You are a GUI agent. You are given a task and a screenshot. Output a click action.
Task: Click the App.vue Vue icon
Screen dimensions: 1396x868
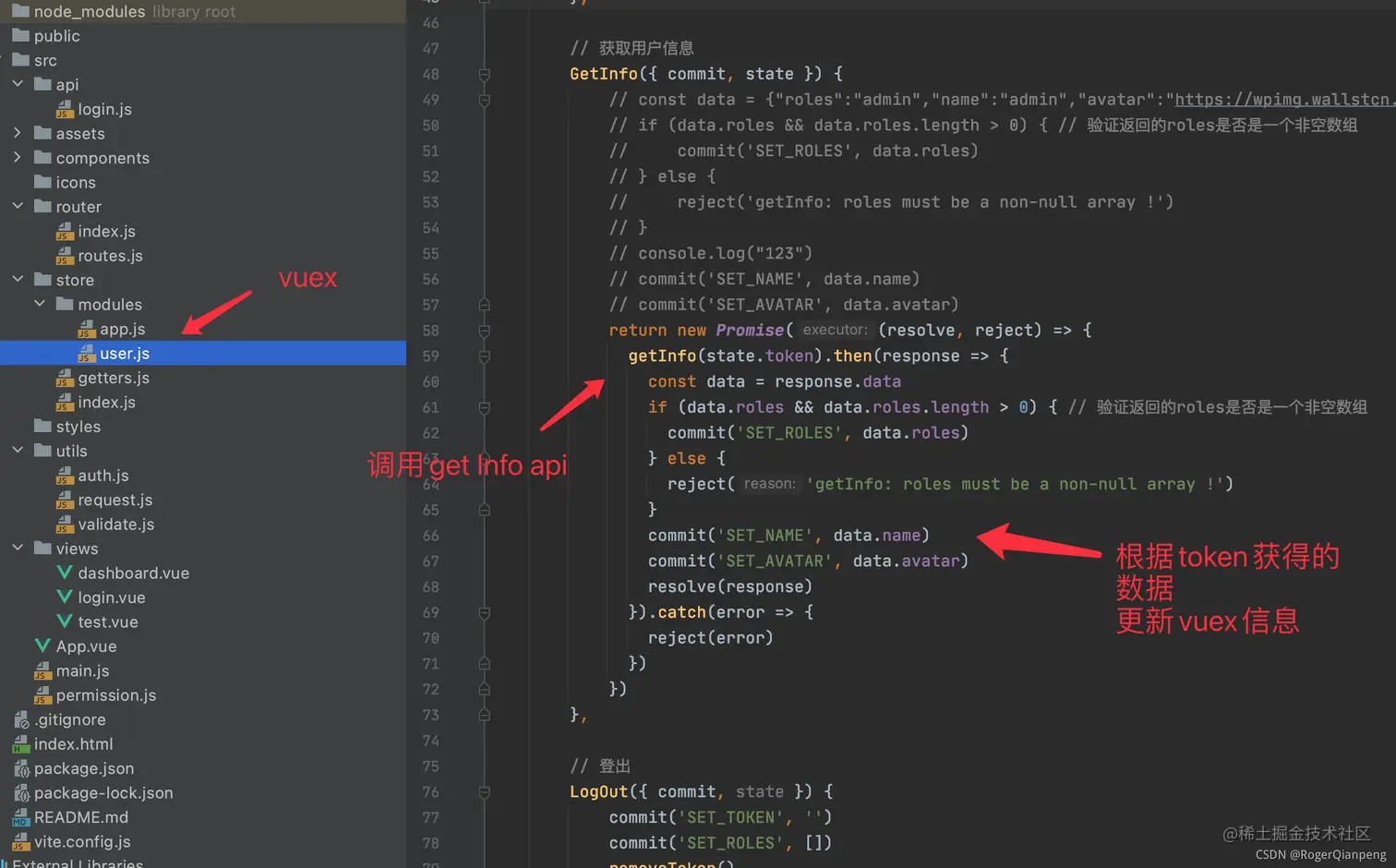pos(42,645)
